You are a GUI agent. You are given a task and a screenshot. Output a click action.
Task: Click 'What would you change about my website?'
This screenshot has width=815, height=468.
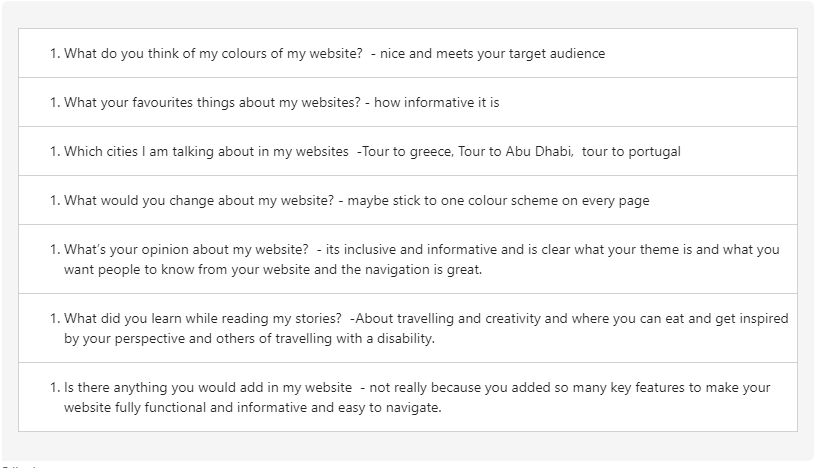199,201
